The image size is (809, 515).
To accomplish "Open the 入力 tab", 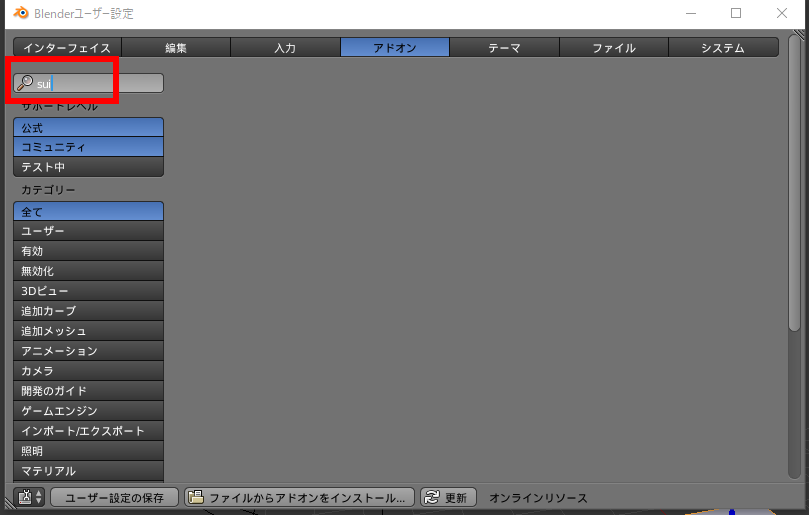I will (285, 47).
